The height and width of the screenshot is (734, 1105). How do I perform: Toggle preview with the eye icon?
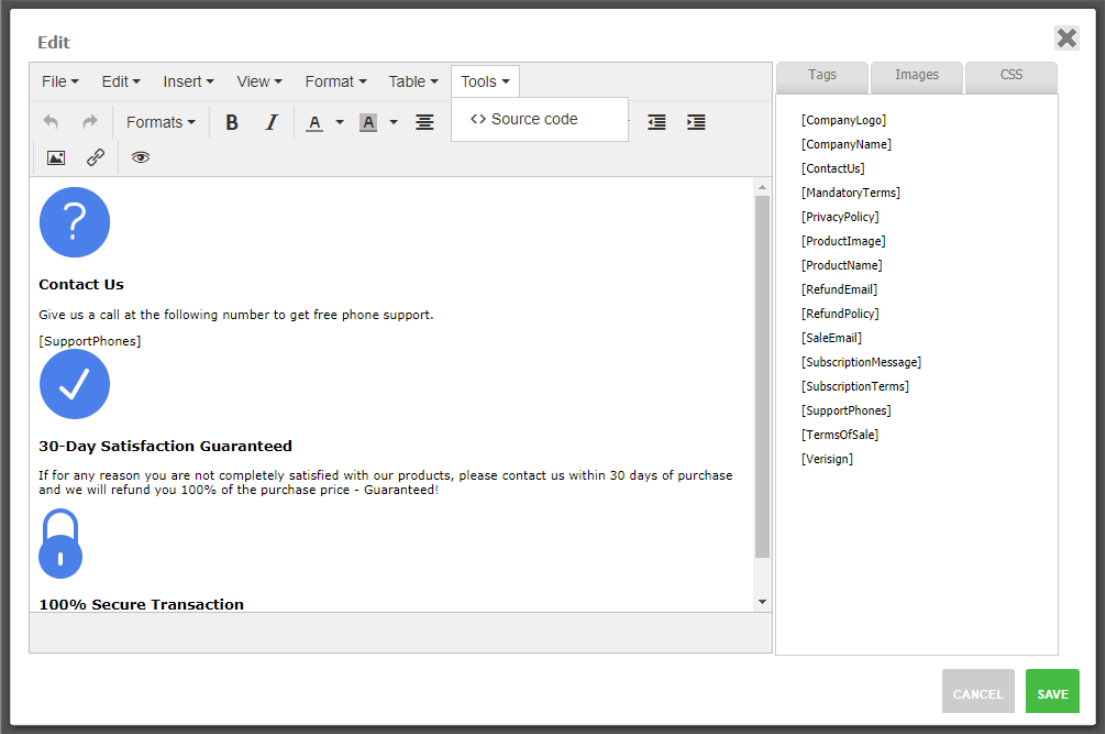click(x=141, y=157)
